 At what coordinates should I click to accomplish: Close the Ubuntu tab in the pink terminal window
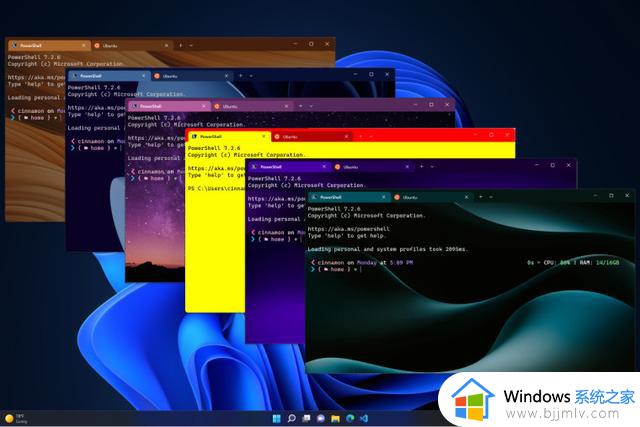click(x=287, y=106)
